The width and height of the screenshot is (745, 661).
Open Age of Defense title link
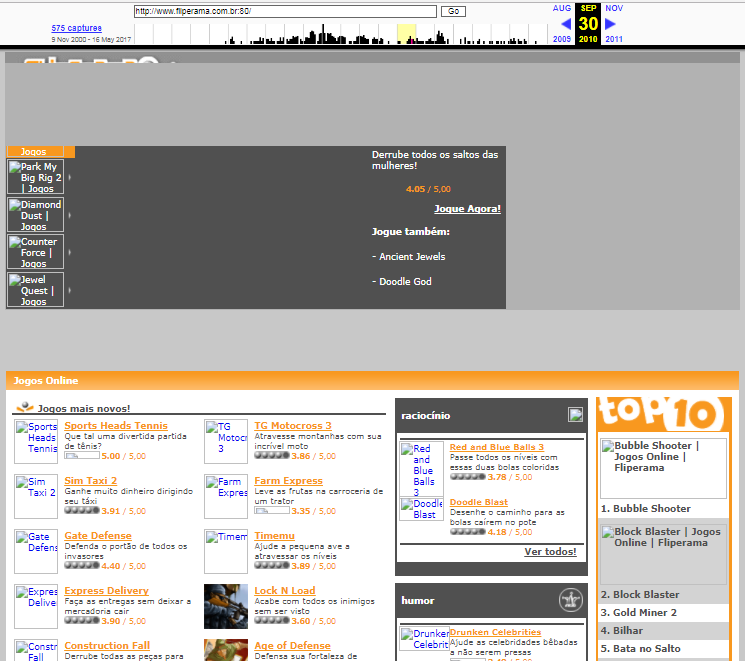292,646
